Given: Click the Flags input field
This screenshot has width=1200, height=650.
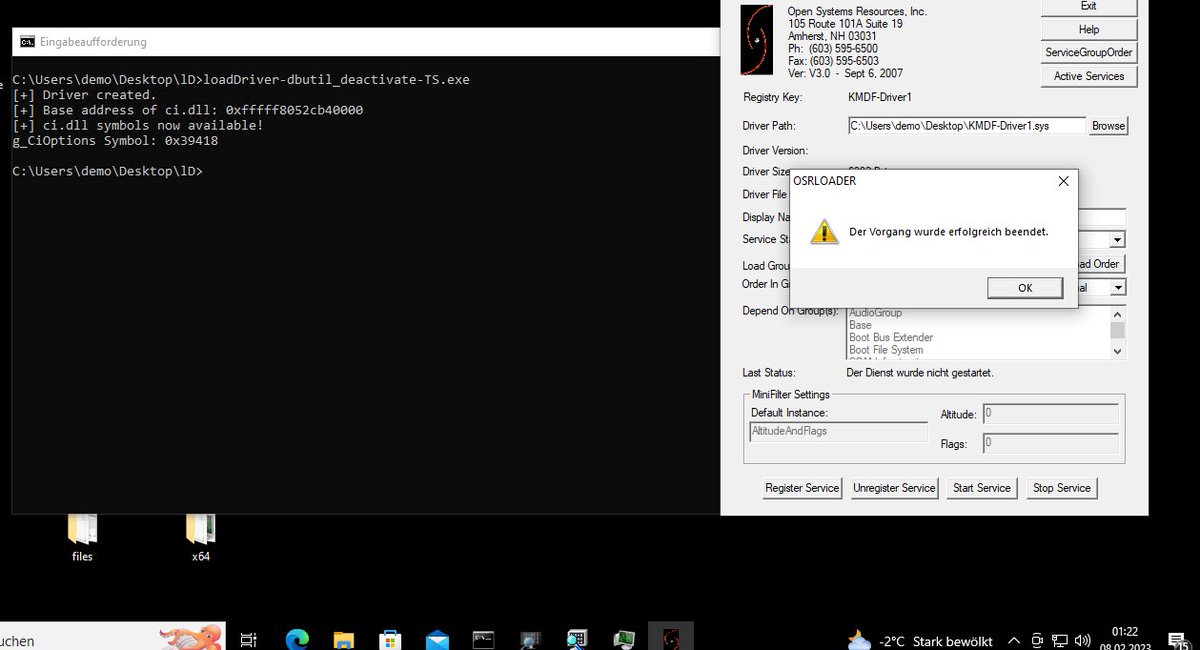Looking at the screenshot, I should (1050, 442).
